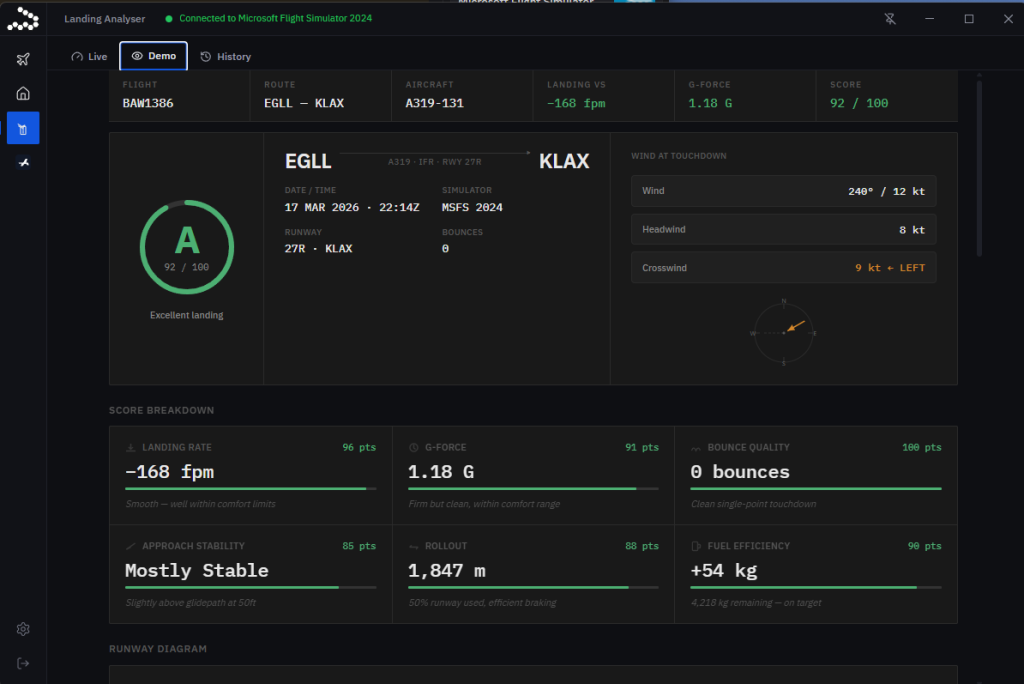Go to the home icon in sidebar
Image resolution: width=1024 pixels, height=684 pixels.
(x=23, y=93)
